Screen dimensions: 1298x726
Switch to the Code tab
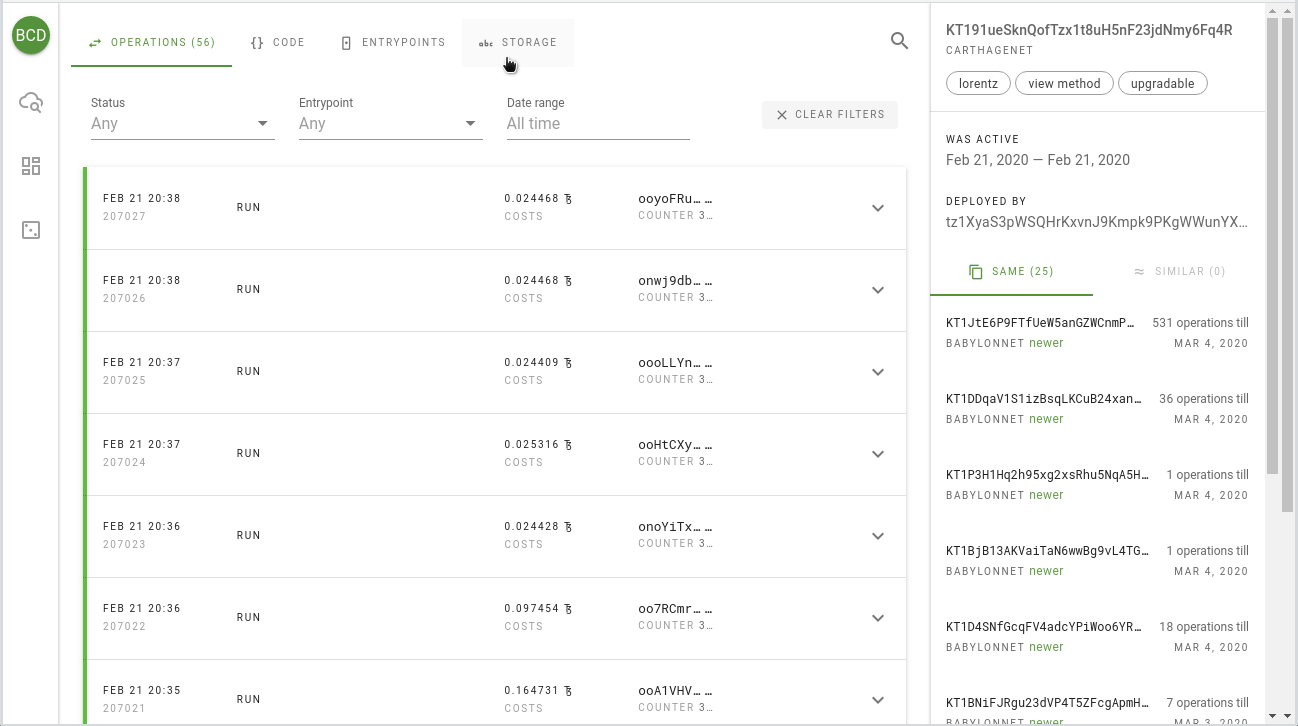pos(277,43)
